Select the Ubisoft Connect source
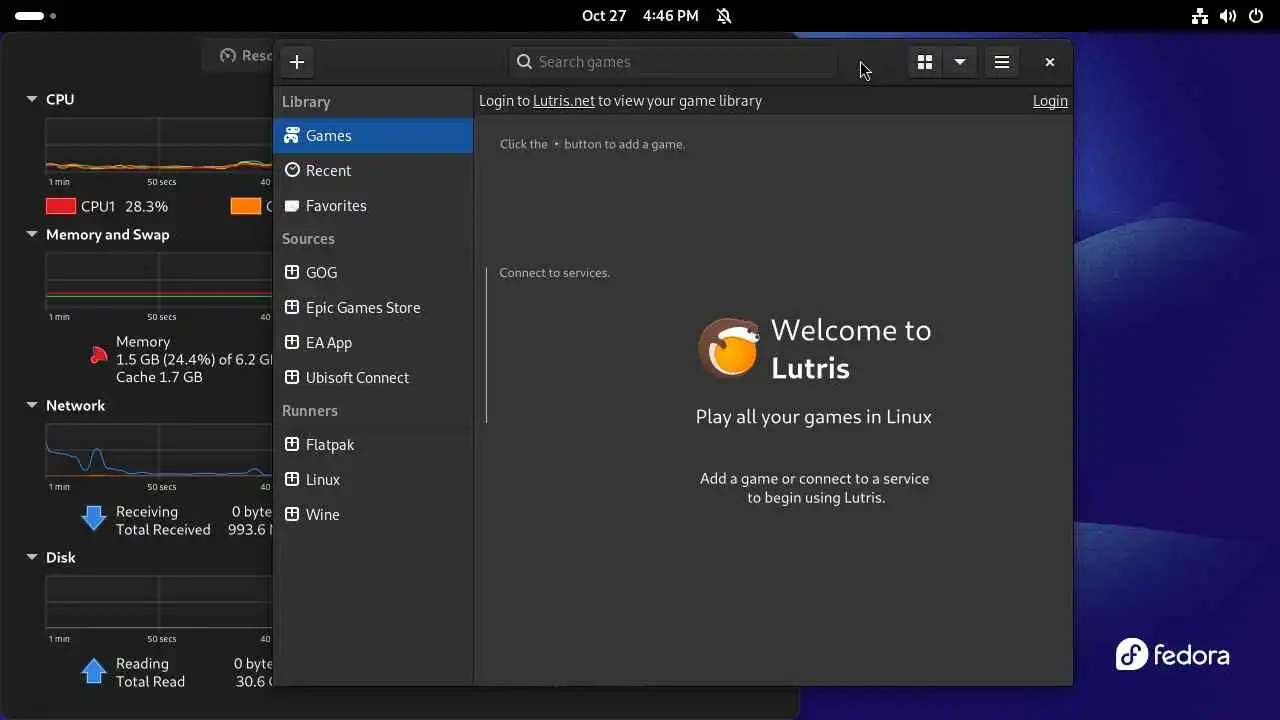The height and width of the screenshot is (720, 1280). [373, 377]
